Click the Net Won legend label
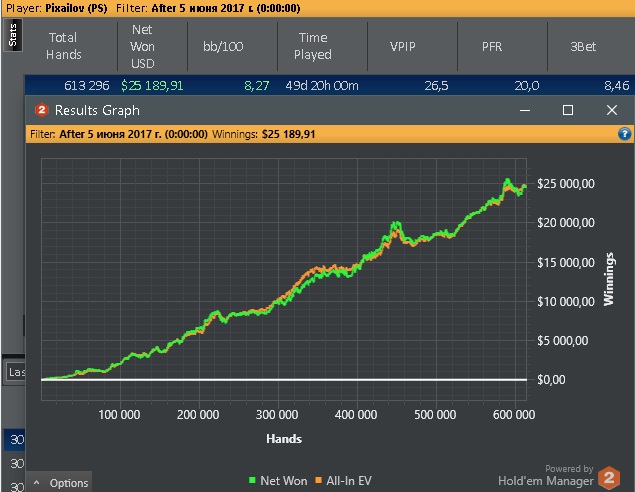Screen dimensions: 635x492 [x=283, y=481]
